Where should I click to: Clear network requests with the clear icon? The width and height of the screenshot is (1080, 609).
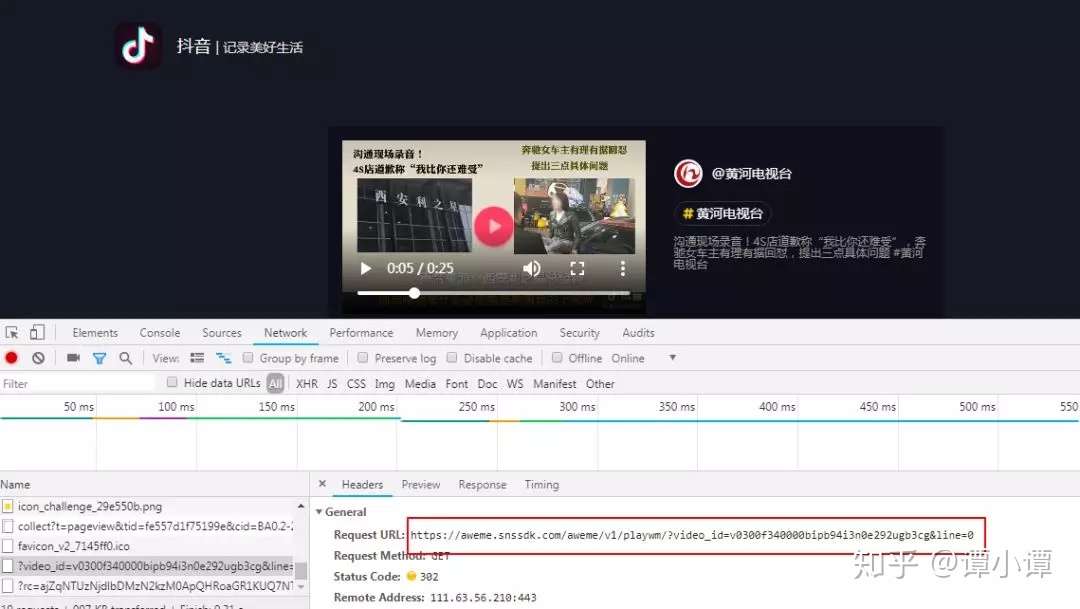(37, 357)
